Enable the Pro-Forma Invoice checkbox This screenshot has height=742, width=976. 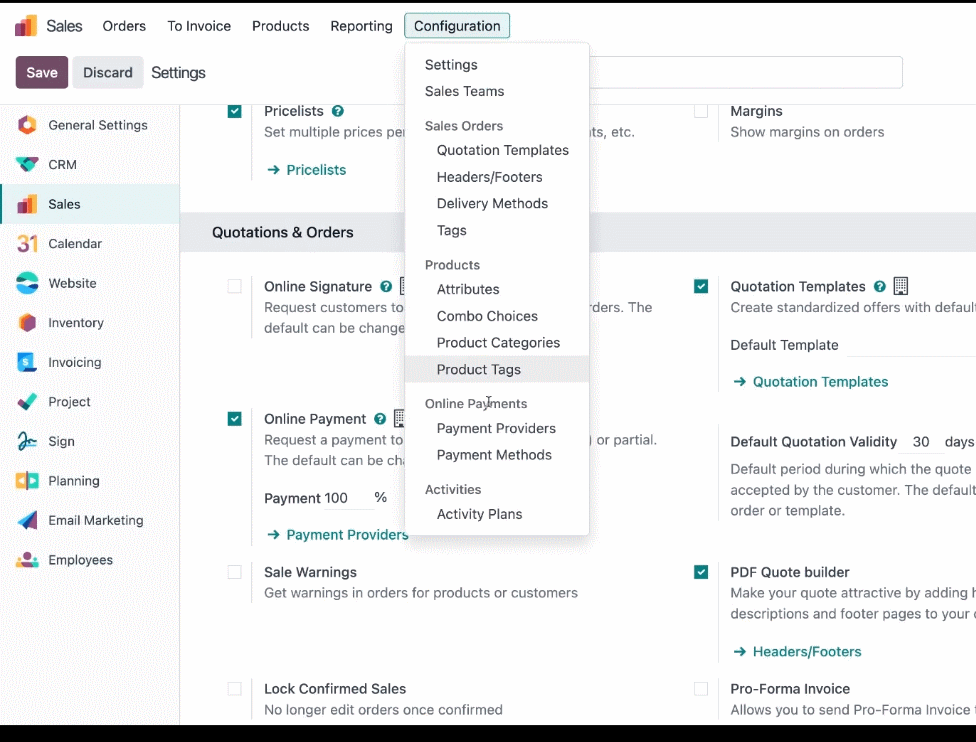(x=701, y=688)
